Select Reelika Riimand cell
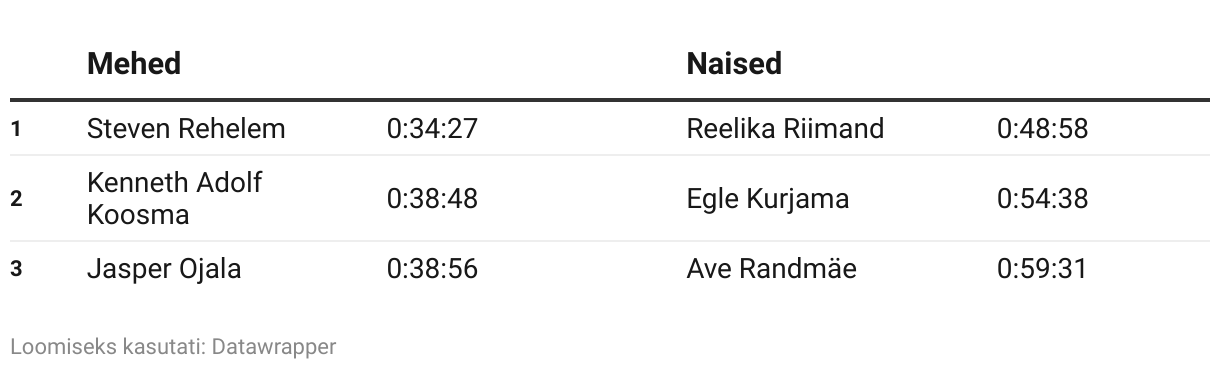 (x=785, y=129)
